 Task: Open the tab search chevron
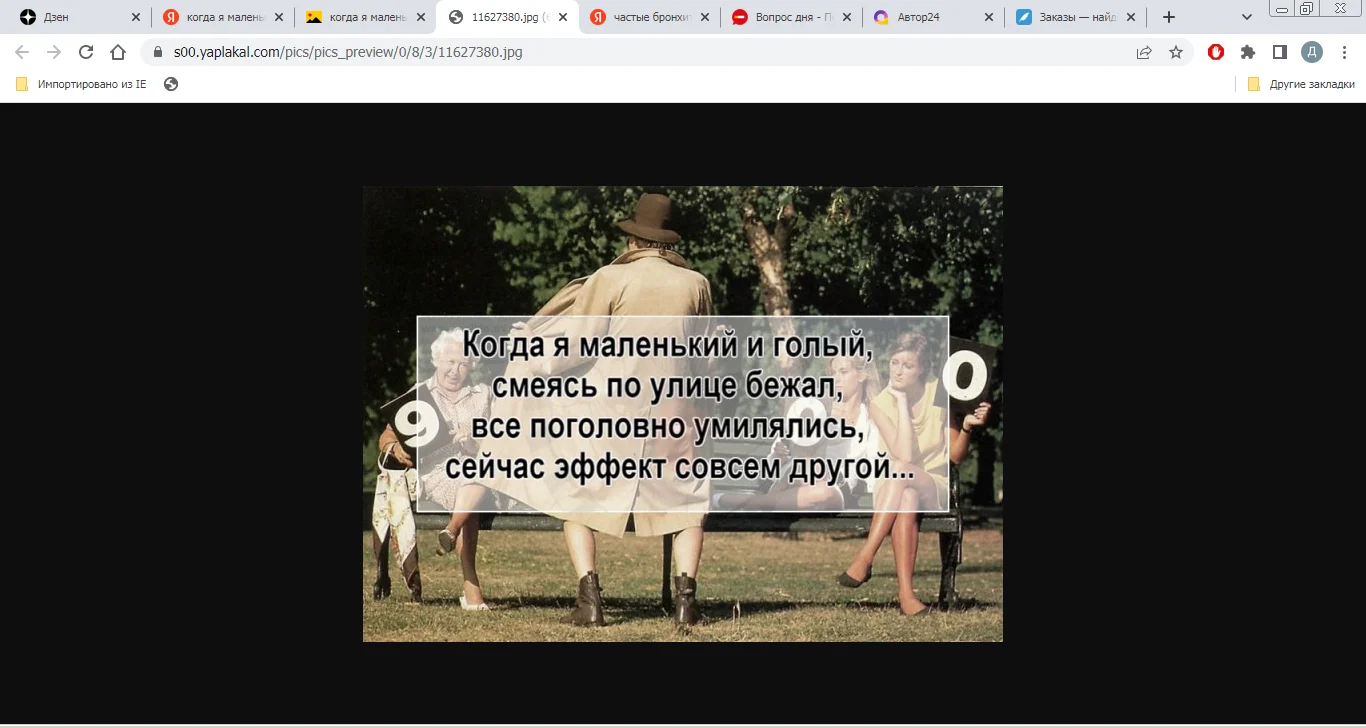point(1246,16)
